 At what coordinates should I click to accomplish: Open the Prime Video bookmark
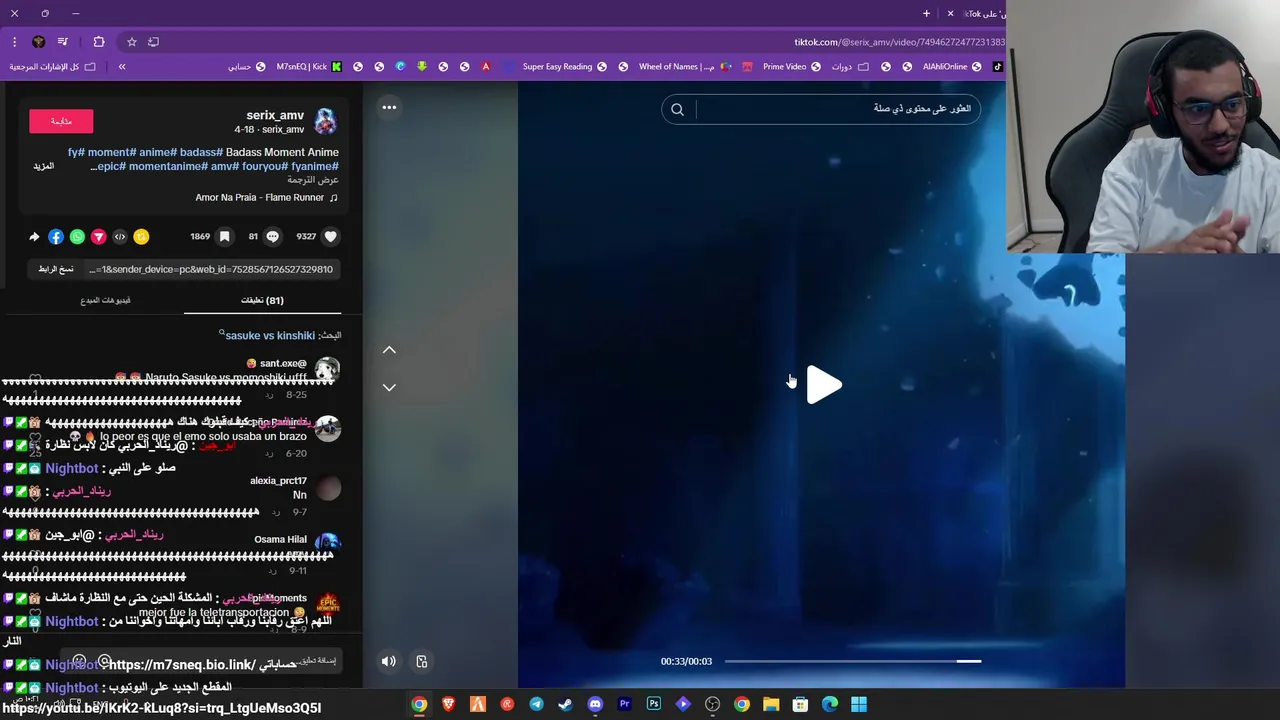tap(792, 67)
